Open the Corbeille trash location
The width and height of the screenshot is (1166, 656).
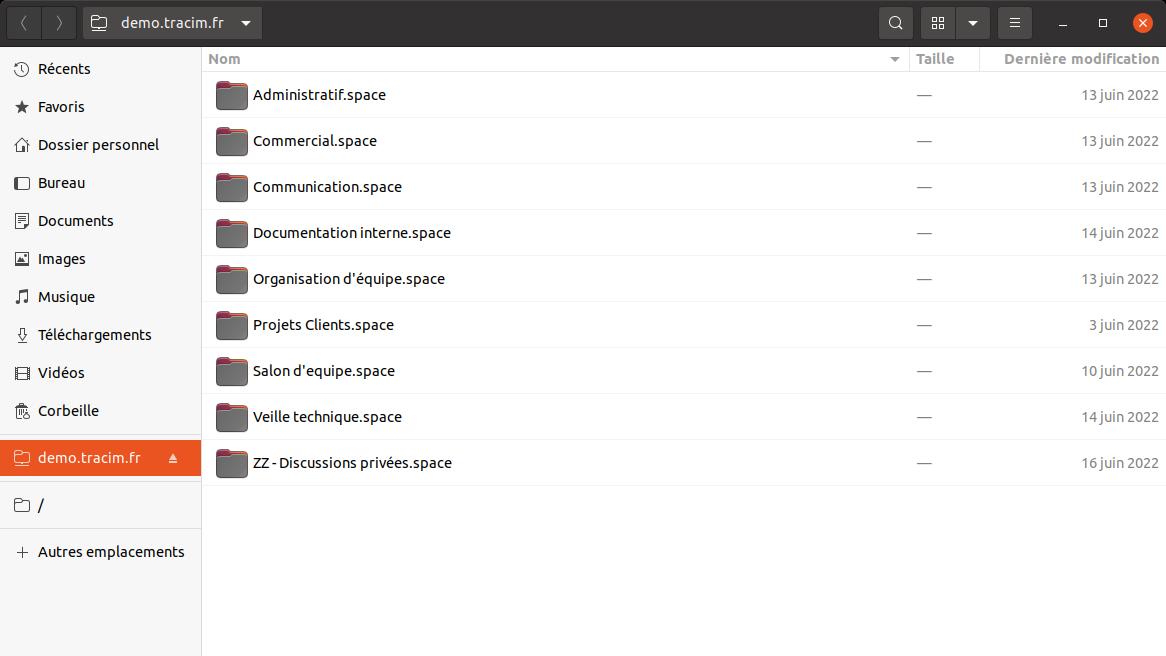(68, 411)
